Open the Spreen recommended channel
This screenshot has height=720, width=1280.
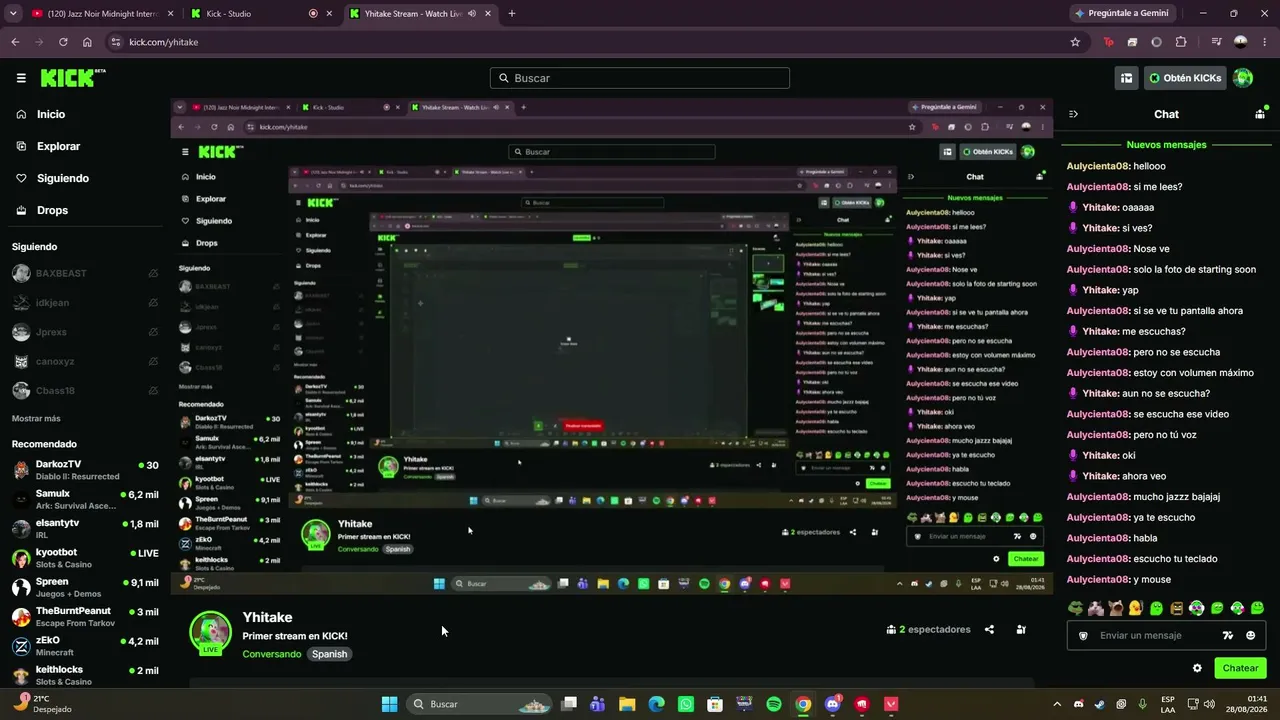pos(85,587)
